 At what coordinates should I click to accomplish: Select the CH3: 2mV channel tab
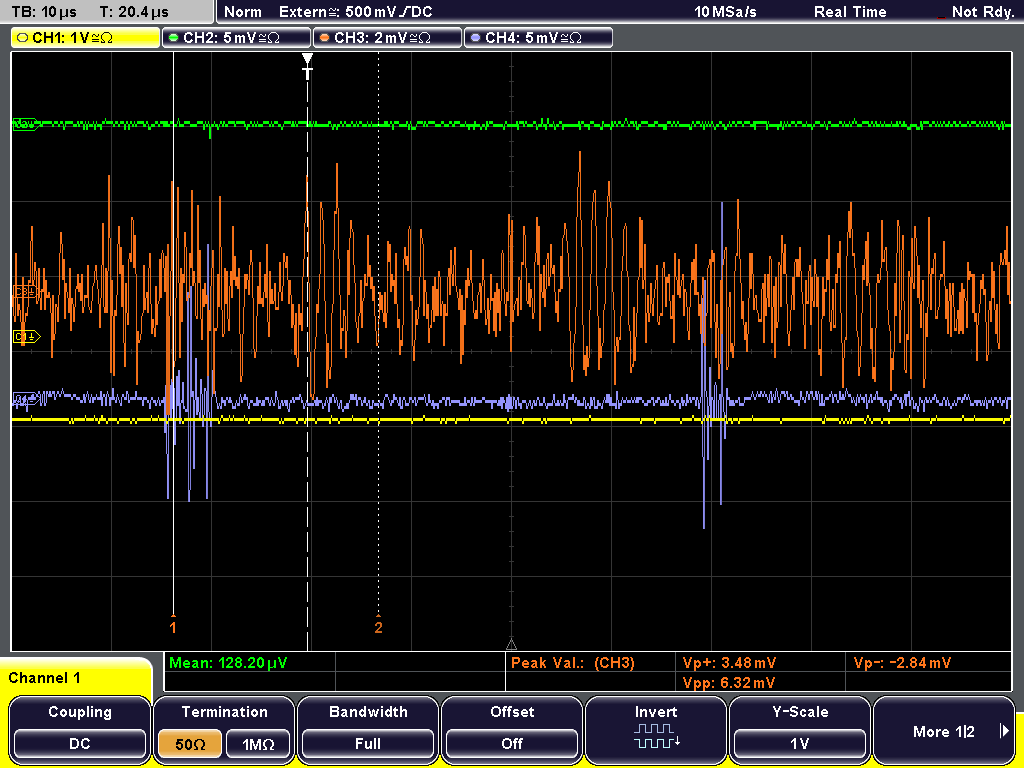point(387,38)
